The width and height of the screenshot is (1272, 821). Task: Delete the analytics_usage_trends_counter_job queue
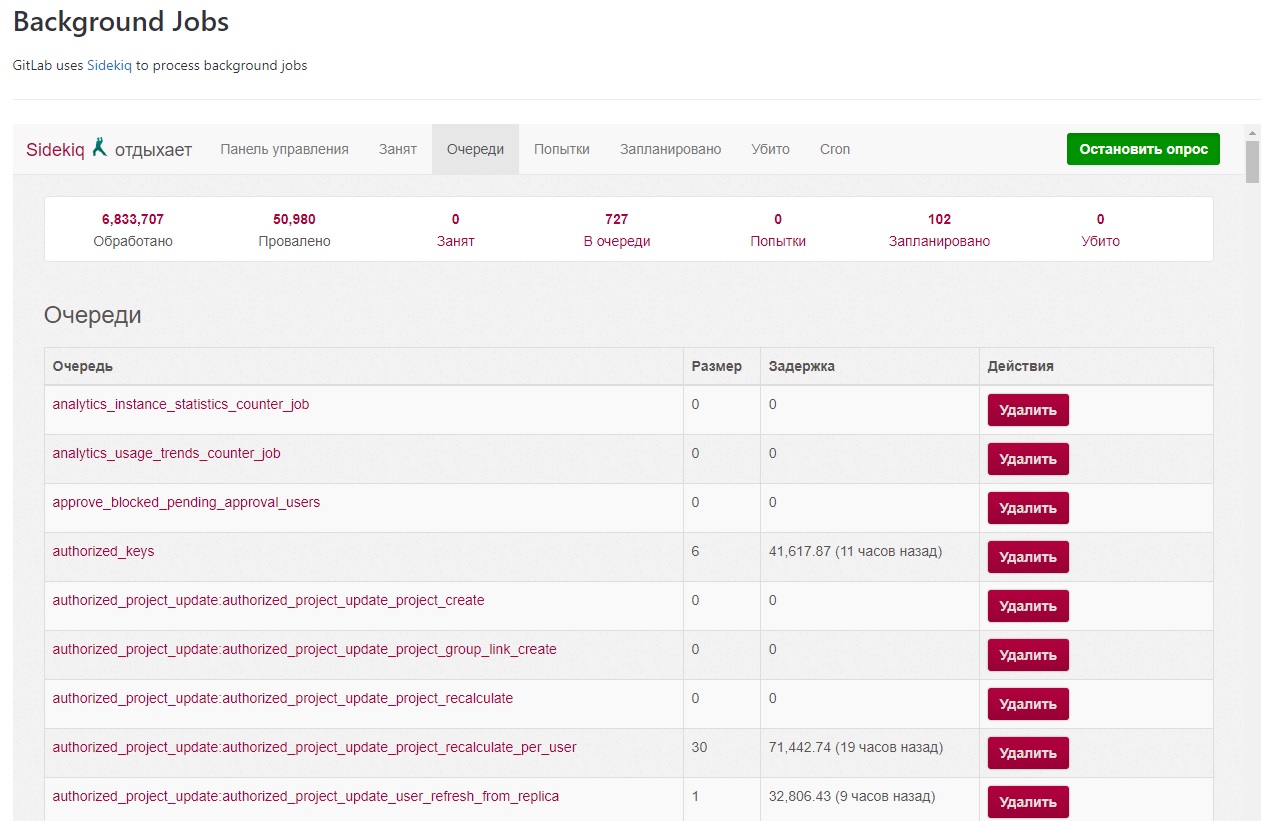(1027, 458)
